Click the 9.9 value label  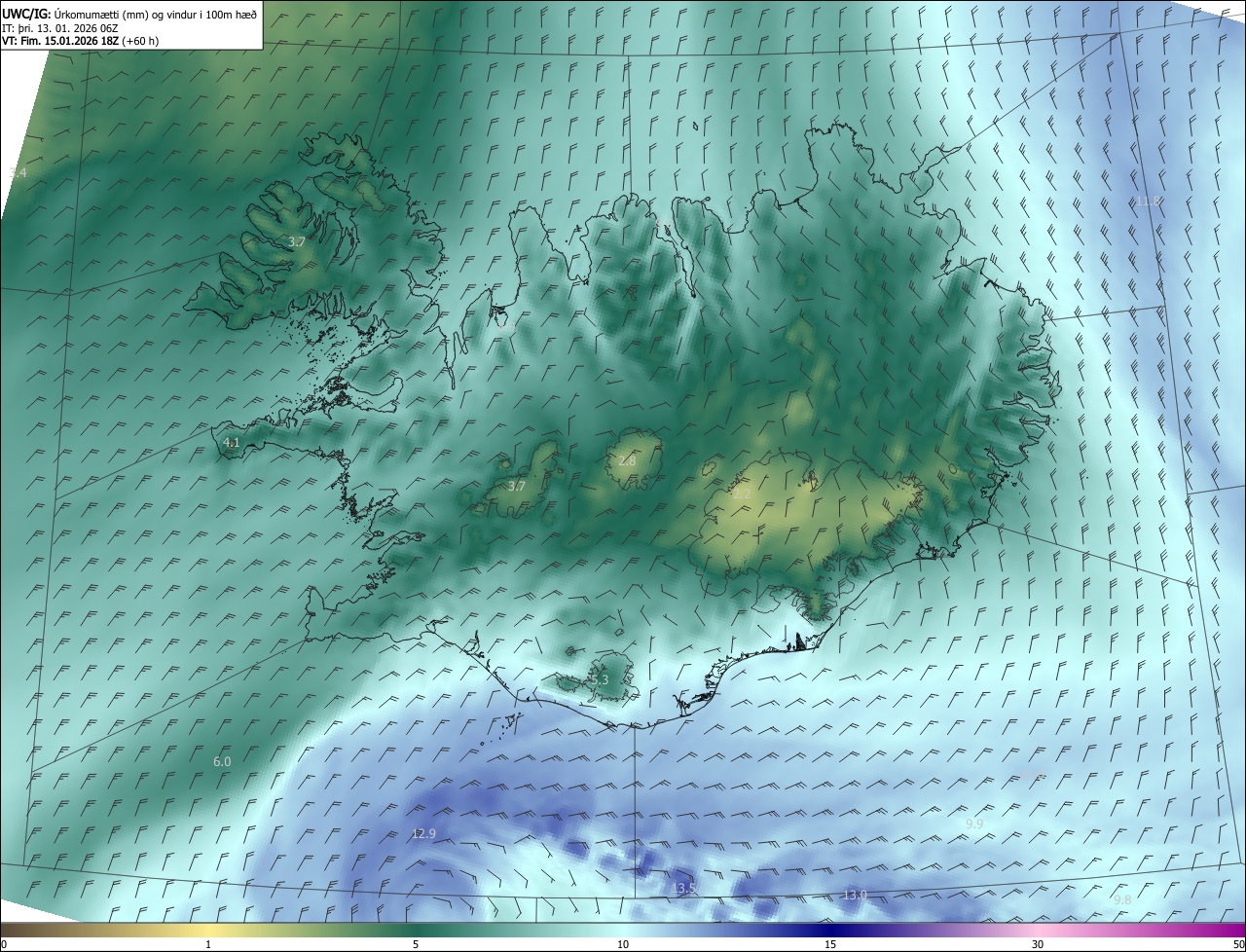pyautogui.click(x=974, y=824)
